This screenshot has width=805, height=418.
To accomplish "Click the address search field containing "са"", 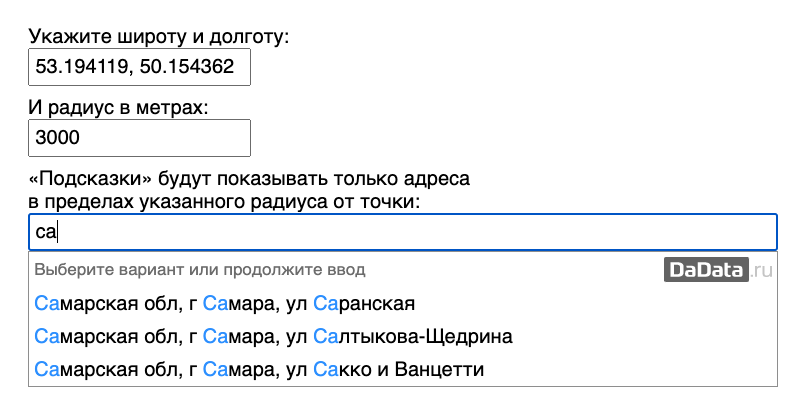I will (403, 232).
